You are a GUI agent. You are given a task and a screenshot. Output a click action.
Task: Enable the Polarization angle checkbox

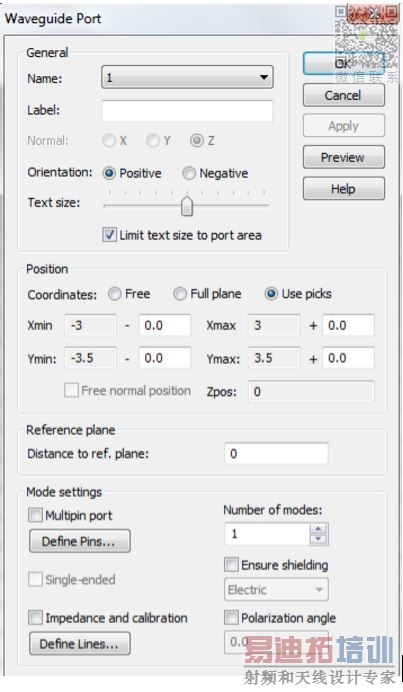[231, 617]
